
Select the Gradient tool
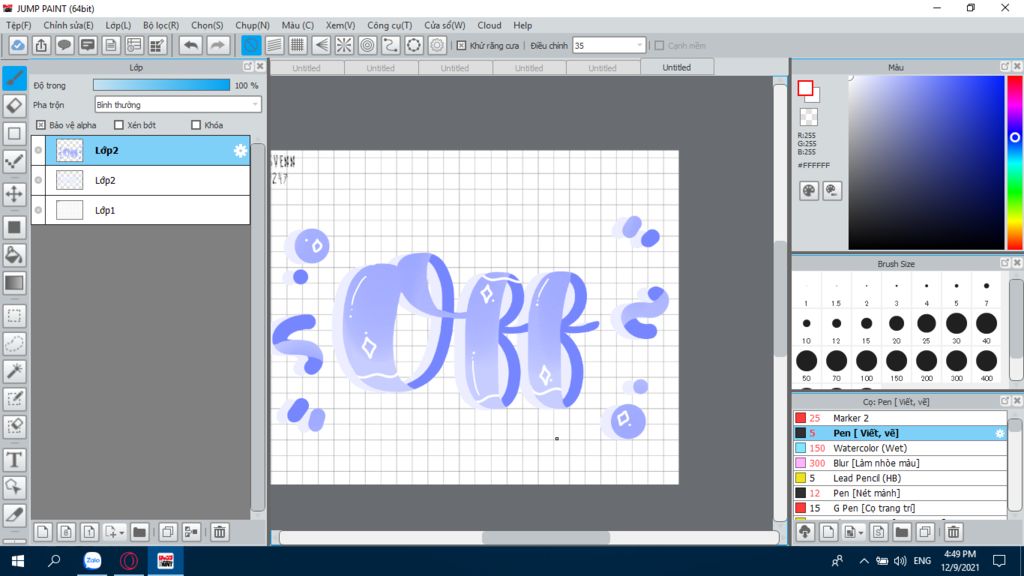[14, 283]
